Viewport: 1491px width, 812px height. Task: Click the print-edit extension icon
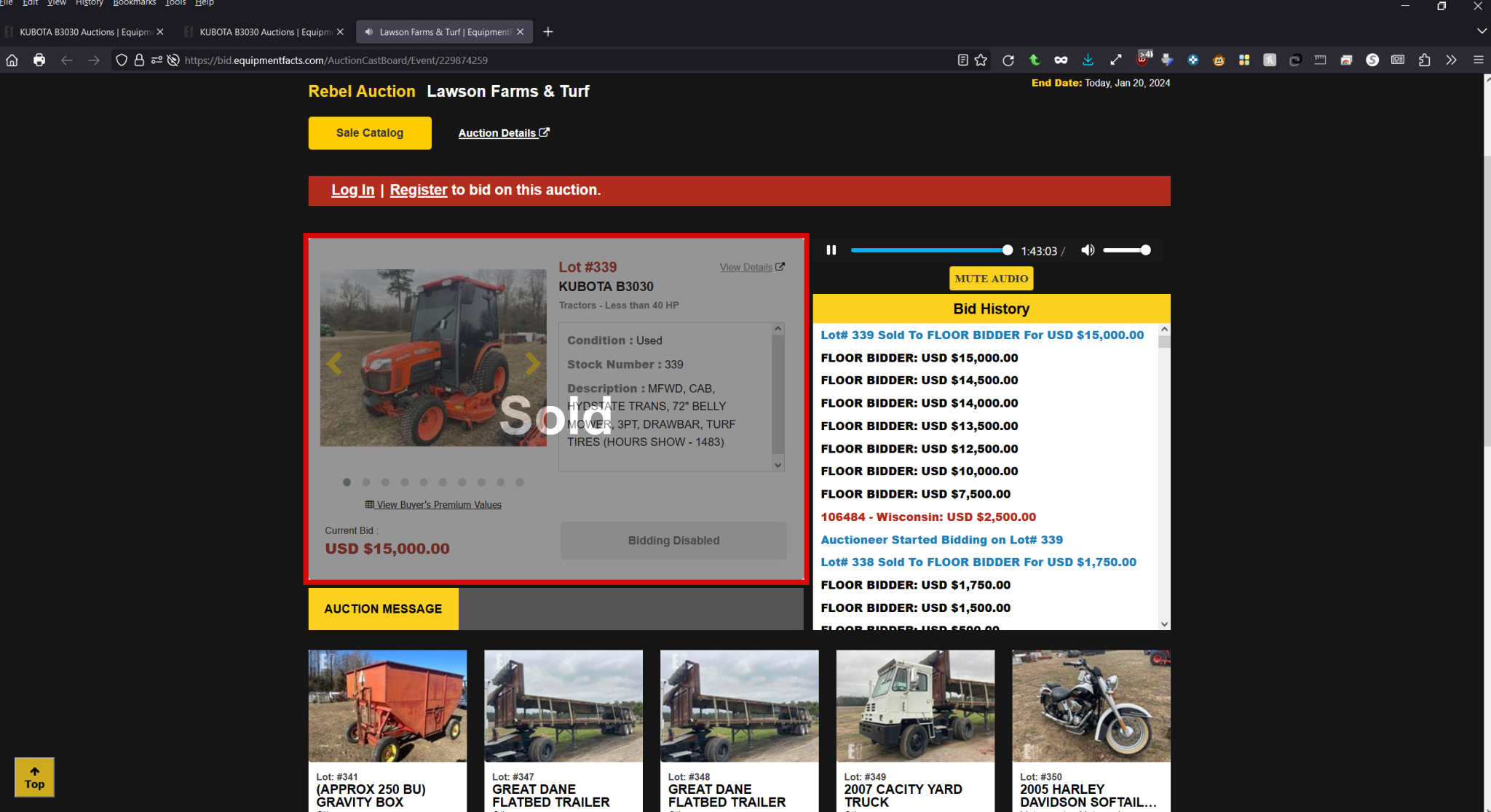[x=1167, y=60]
